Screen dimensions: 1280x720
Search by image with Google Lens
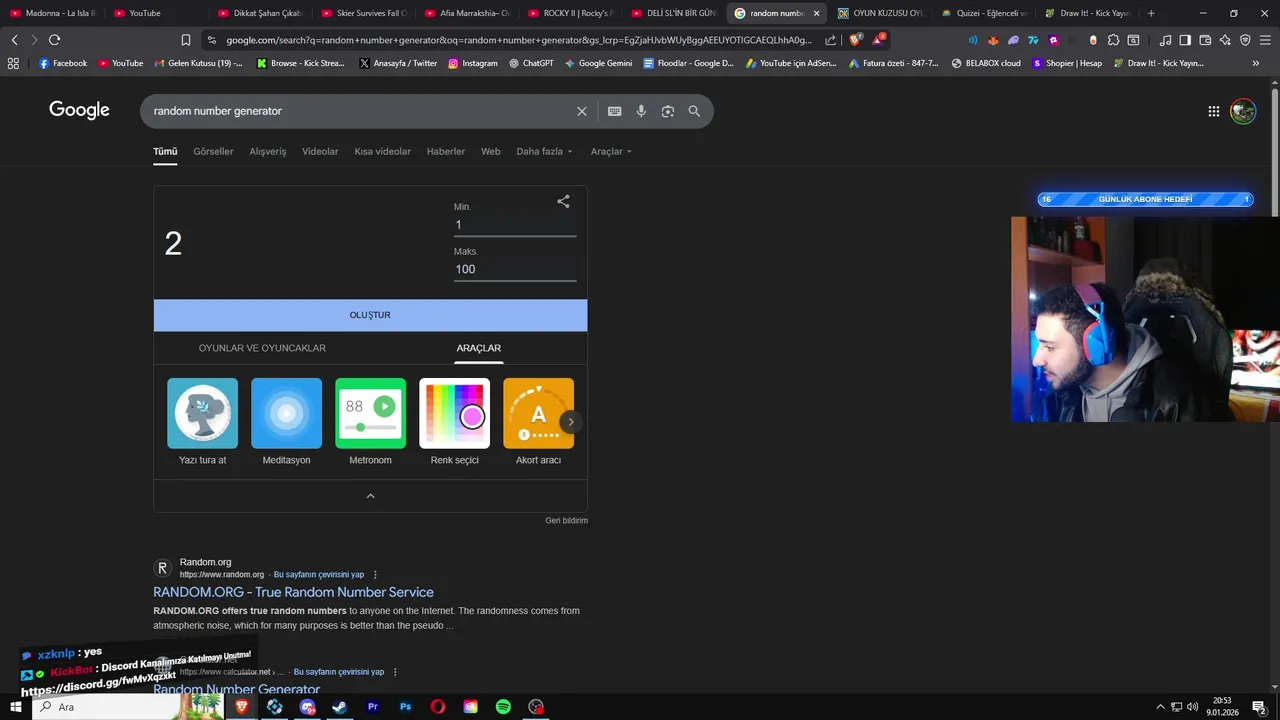[668, 111]
